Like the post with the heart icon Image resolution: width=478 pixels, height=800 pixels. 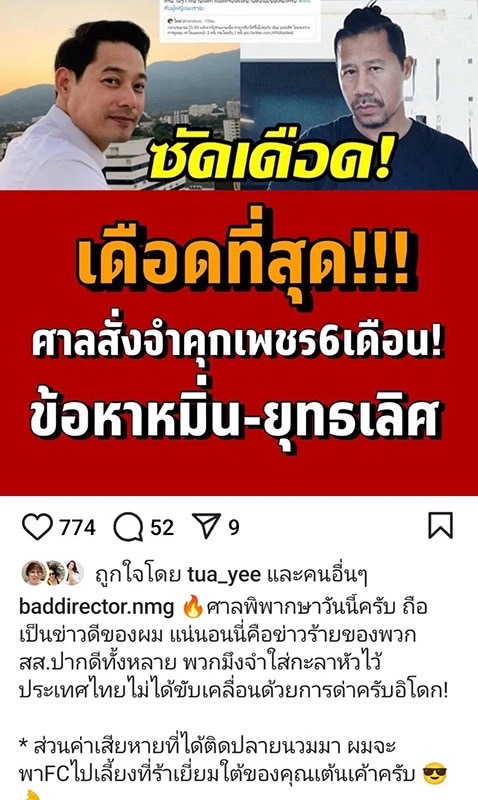pyautogui.click(x=37, y=527)
